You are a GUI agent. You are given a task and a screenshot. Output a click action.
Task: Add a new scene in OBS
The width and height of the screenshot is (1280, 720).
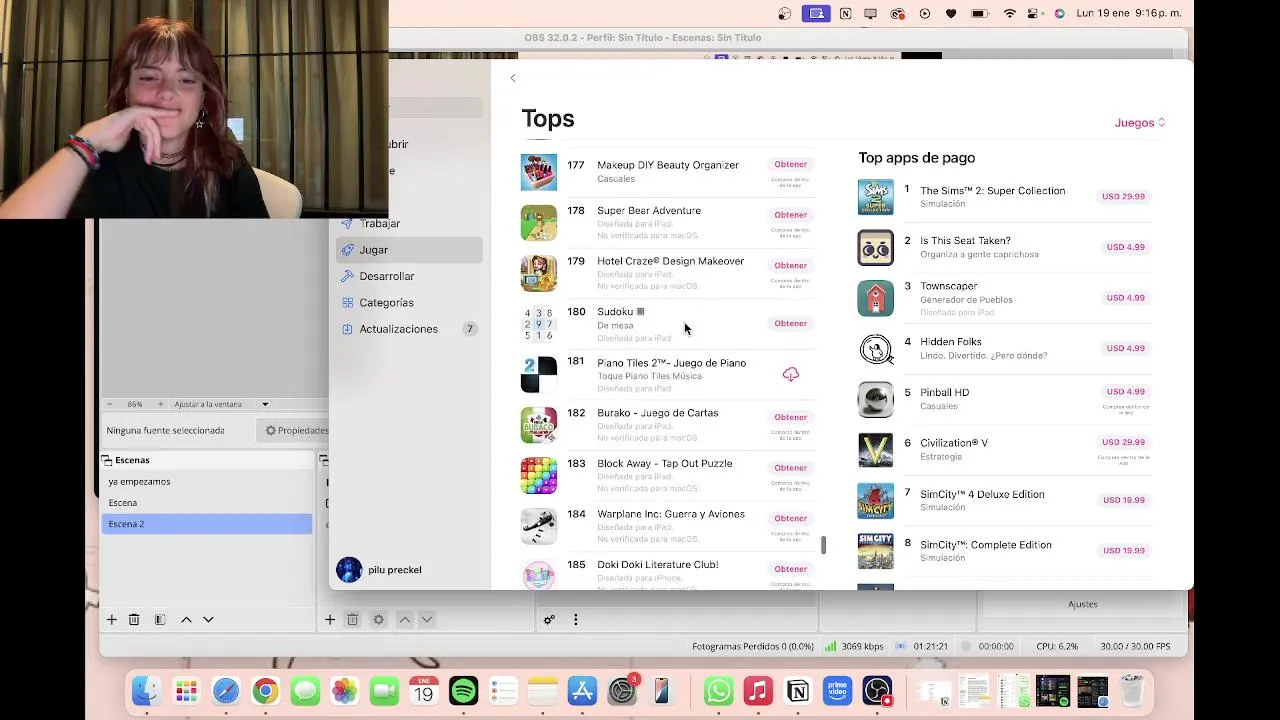pos(112,620)
